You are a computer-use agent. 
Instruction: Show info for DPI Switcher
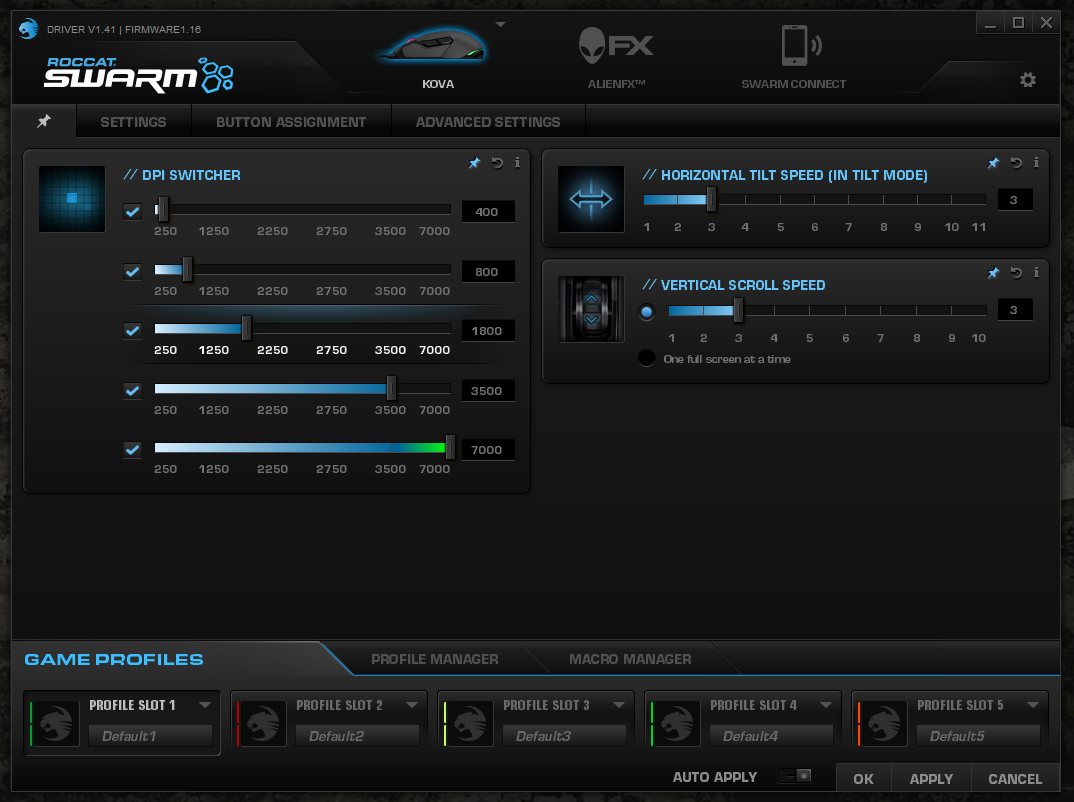tap(517, 163)
